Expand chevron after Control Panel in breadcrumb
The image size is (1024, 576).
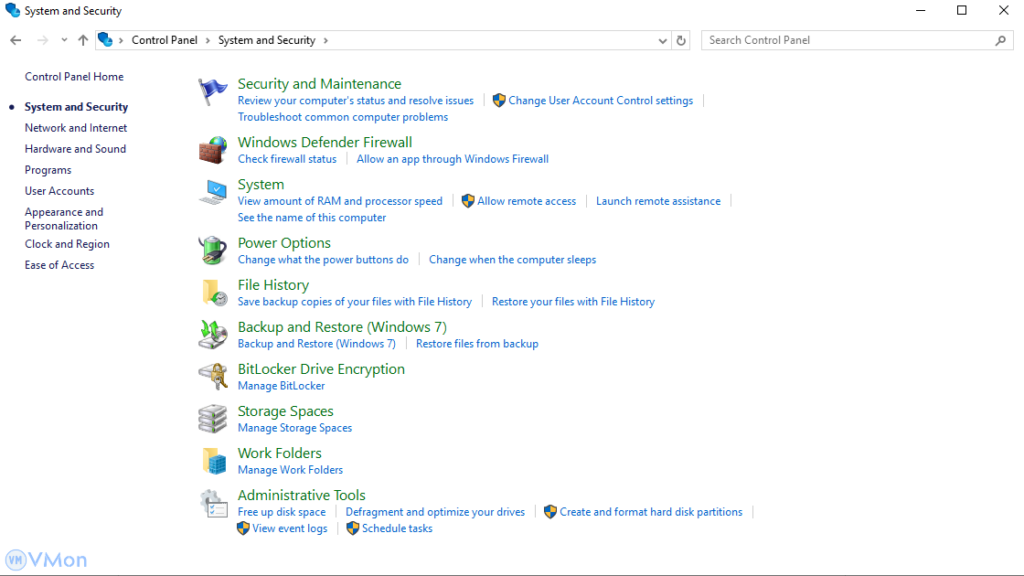click(x=208, y=41)
